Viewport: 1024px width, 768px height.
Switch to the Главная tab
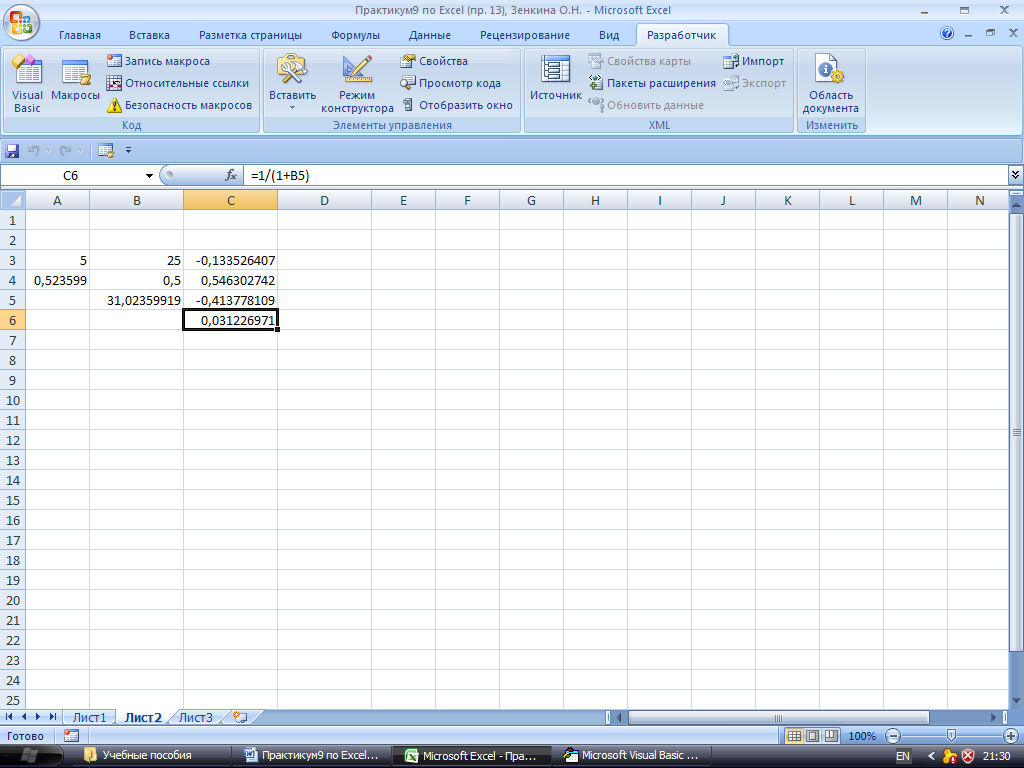coord(80,35)
